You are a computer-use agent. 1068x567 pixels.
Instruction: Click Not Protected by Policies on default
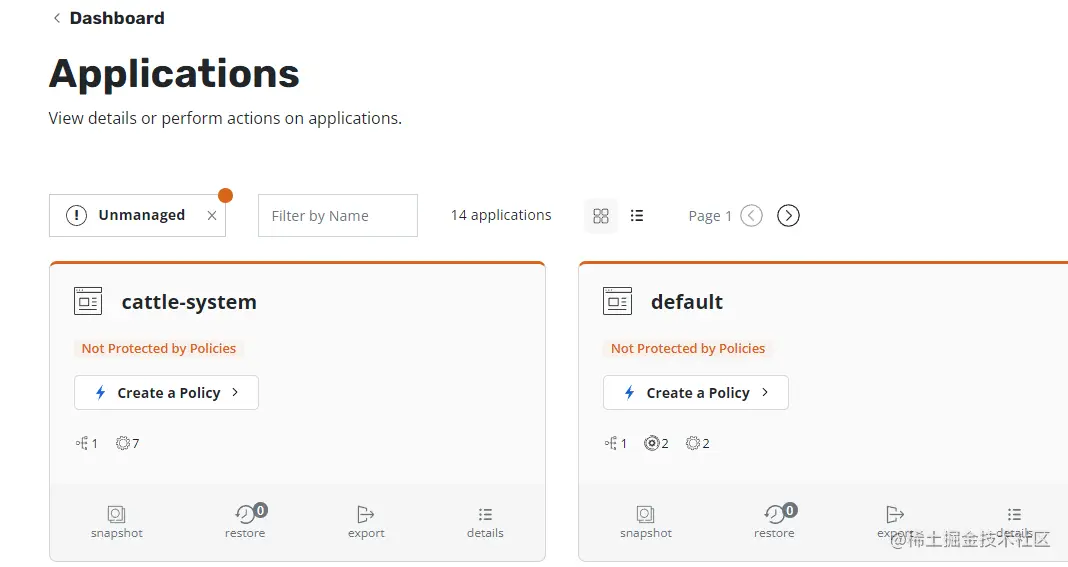tap(688, 348)
